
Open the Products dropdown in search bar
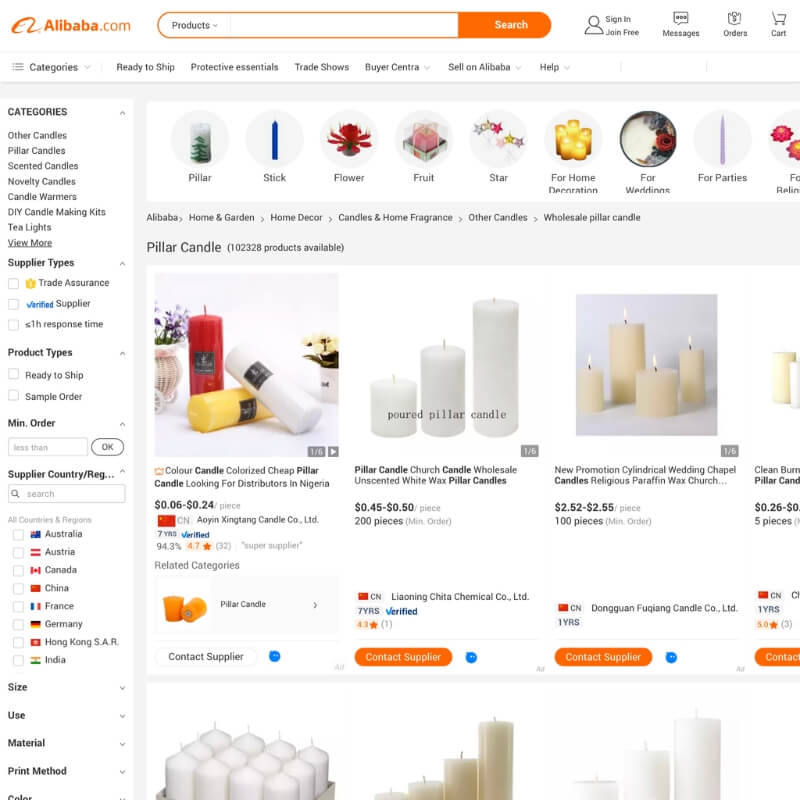194,25
